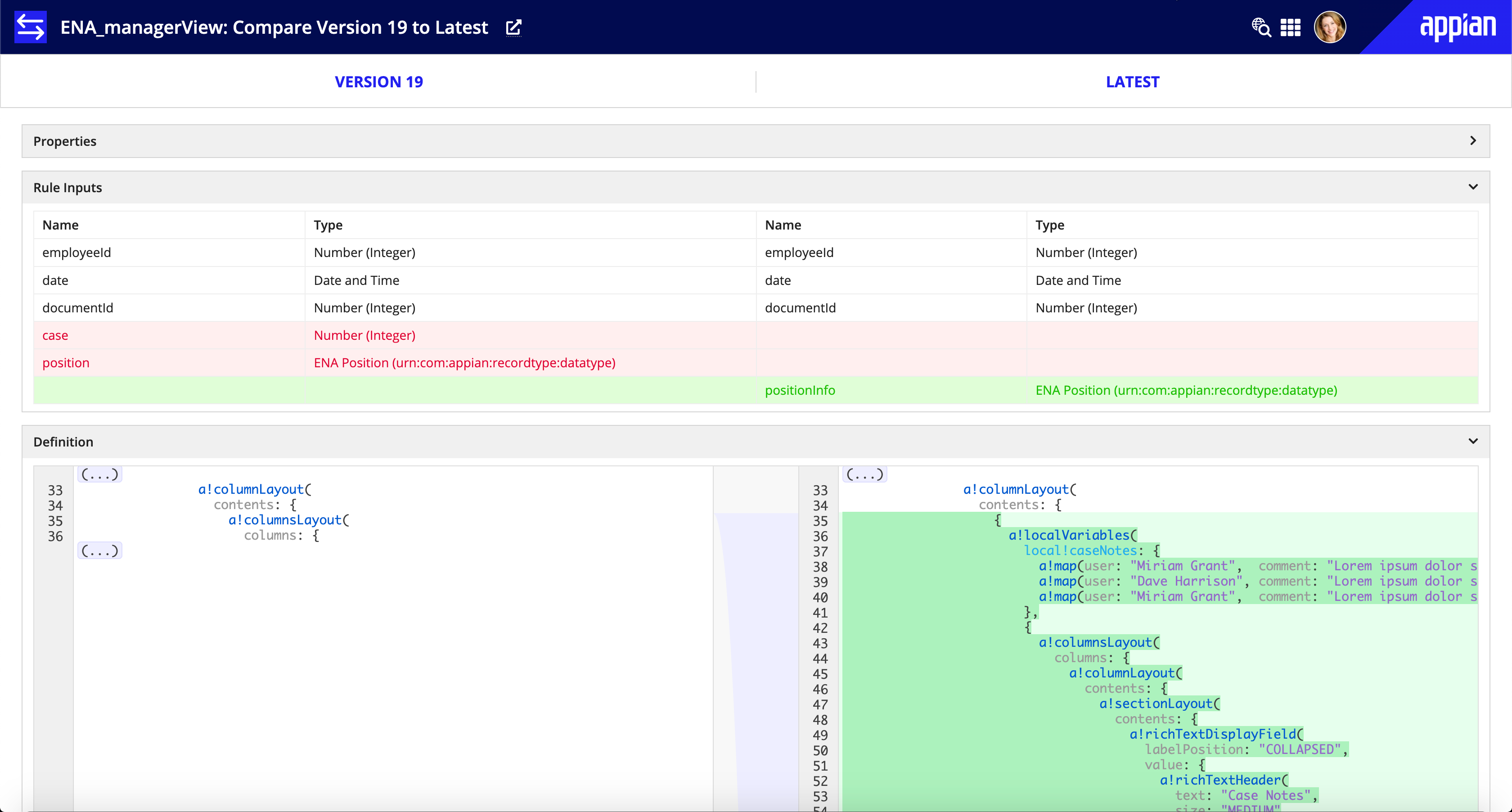Click 'a!richTextHeader(' on line 52
This screenshot has width=1512, height=812.
(1224, 780)
